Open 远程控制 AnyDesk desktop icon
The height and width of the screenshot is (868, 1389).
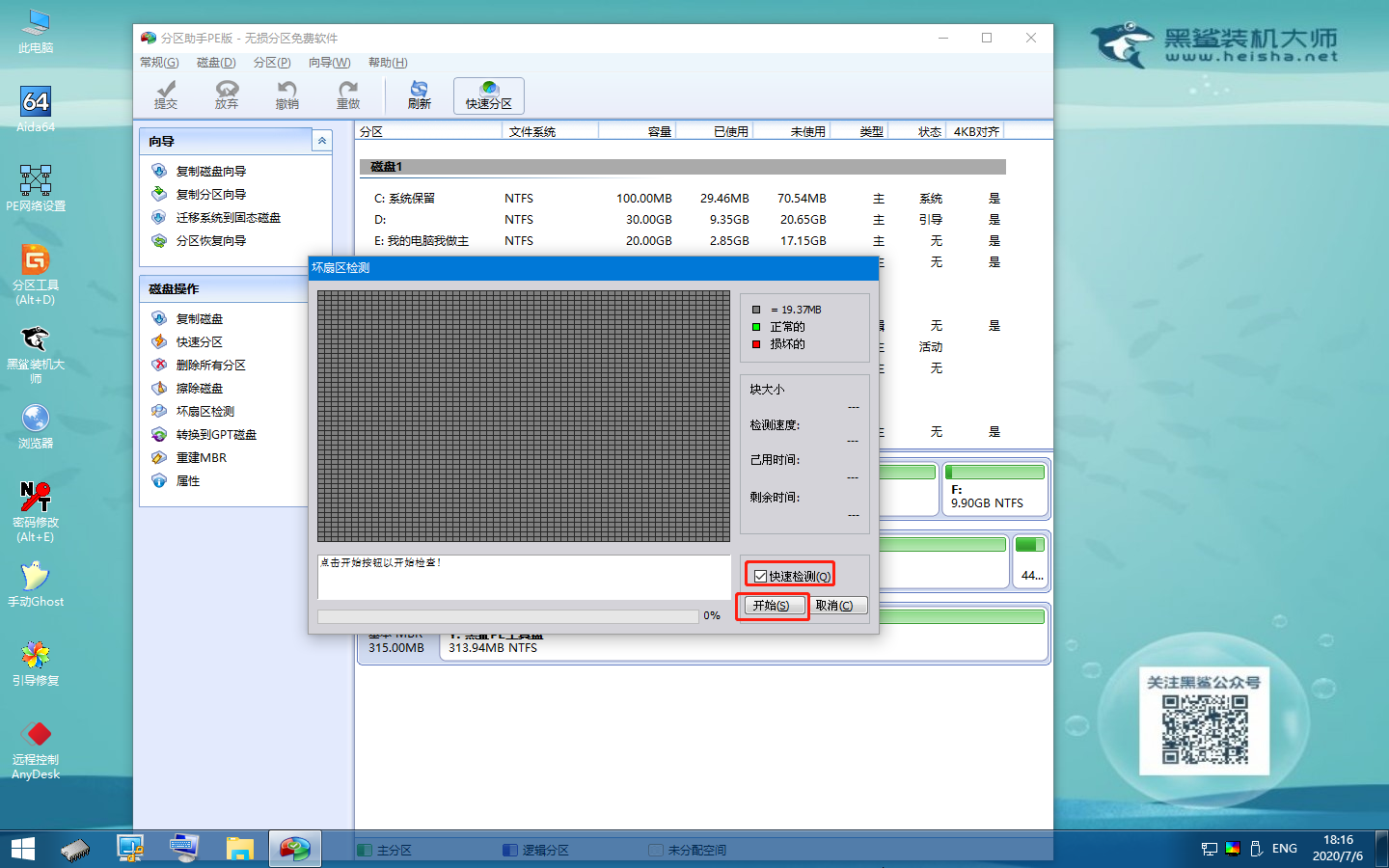point(36,750)
